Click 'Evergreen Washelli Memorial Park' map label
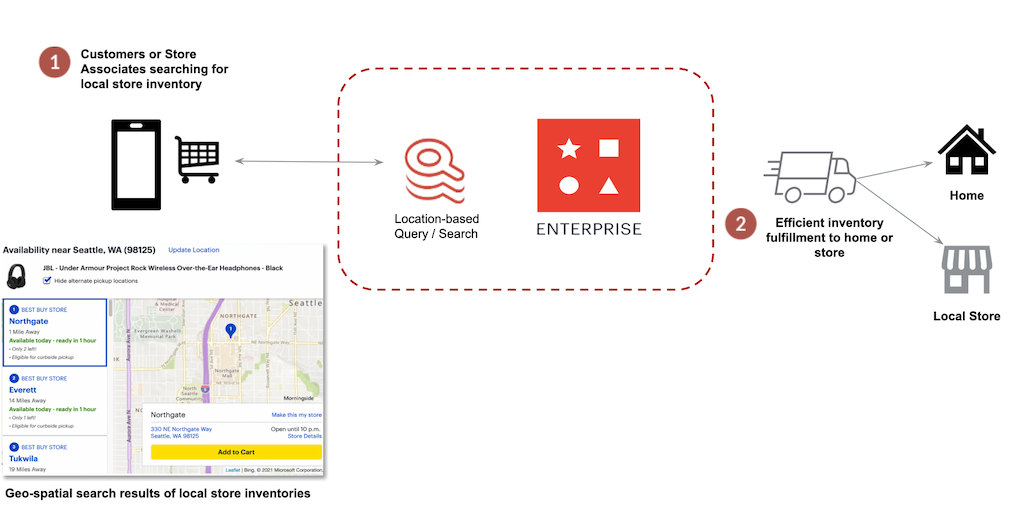The height and width of the screenshot is (520, 1024). click(x=158, y=334)
